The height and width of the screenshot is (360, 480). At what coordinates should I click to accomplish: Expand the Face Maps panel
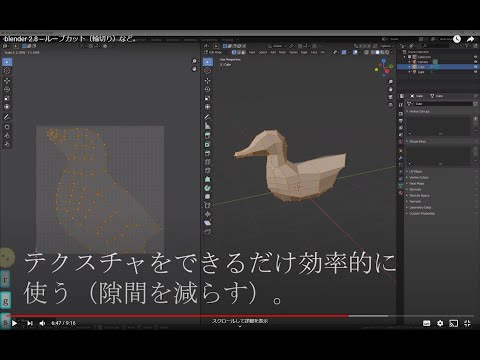[417, 183]
